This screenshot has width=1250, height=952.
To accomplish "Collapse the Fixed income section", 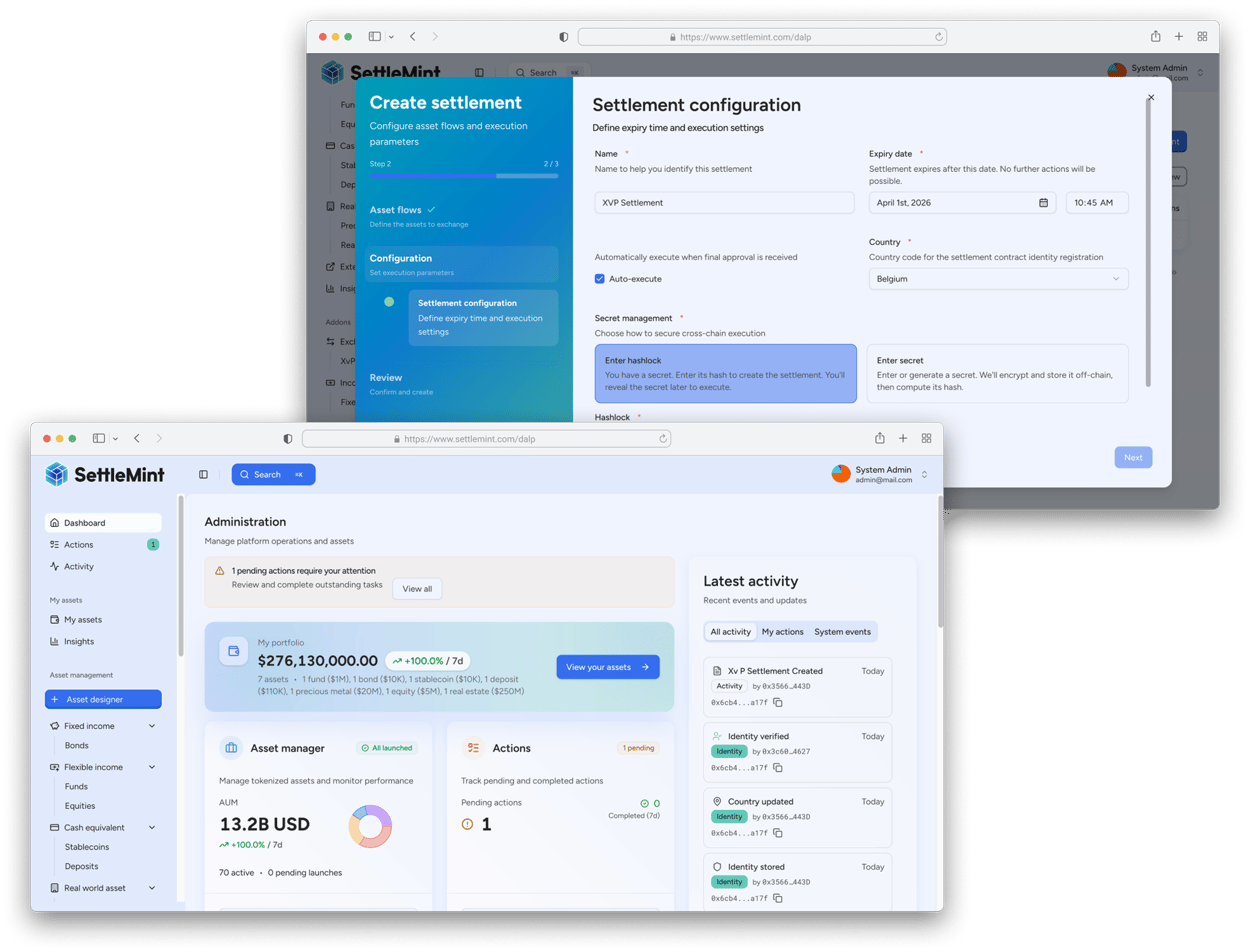I will point(152,726).
